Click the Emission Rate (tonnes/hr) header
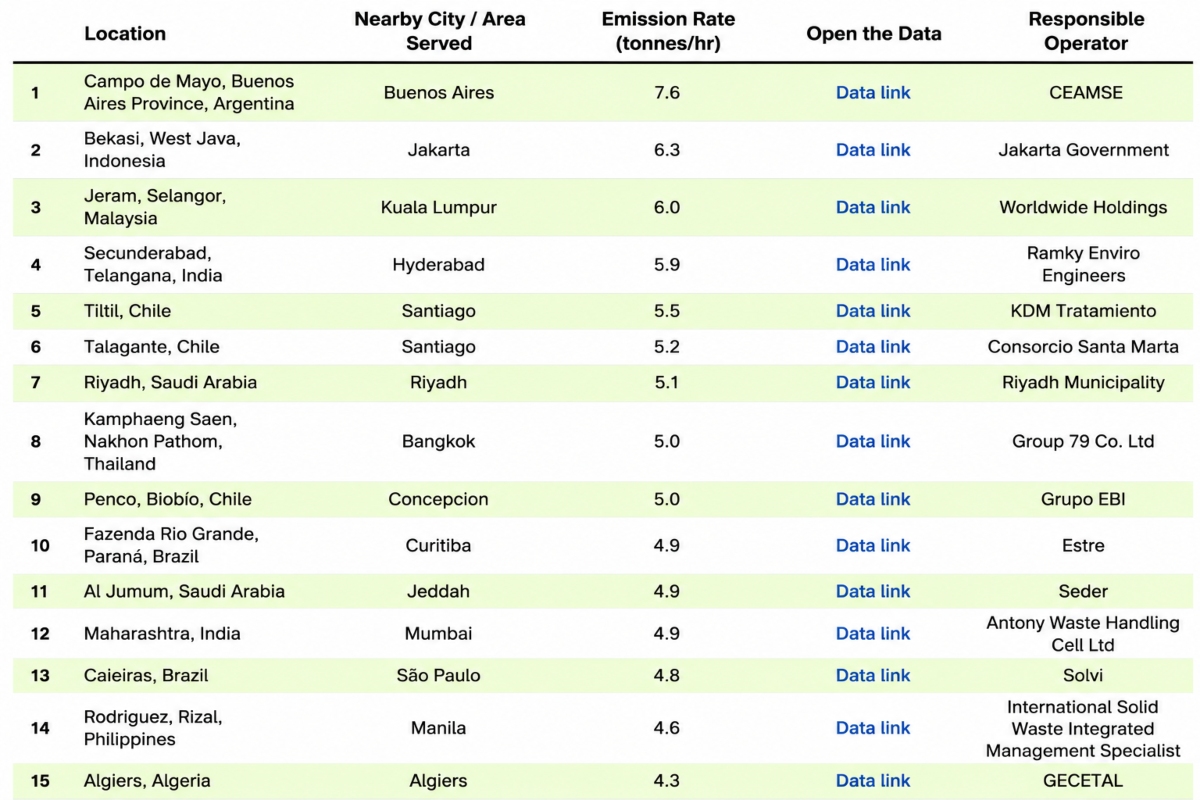This screenshot has height=800, width=1200. (x=669, y=31)
